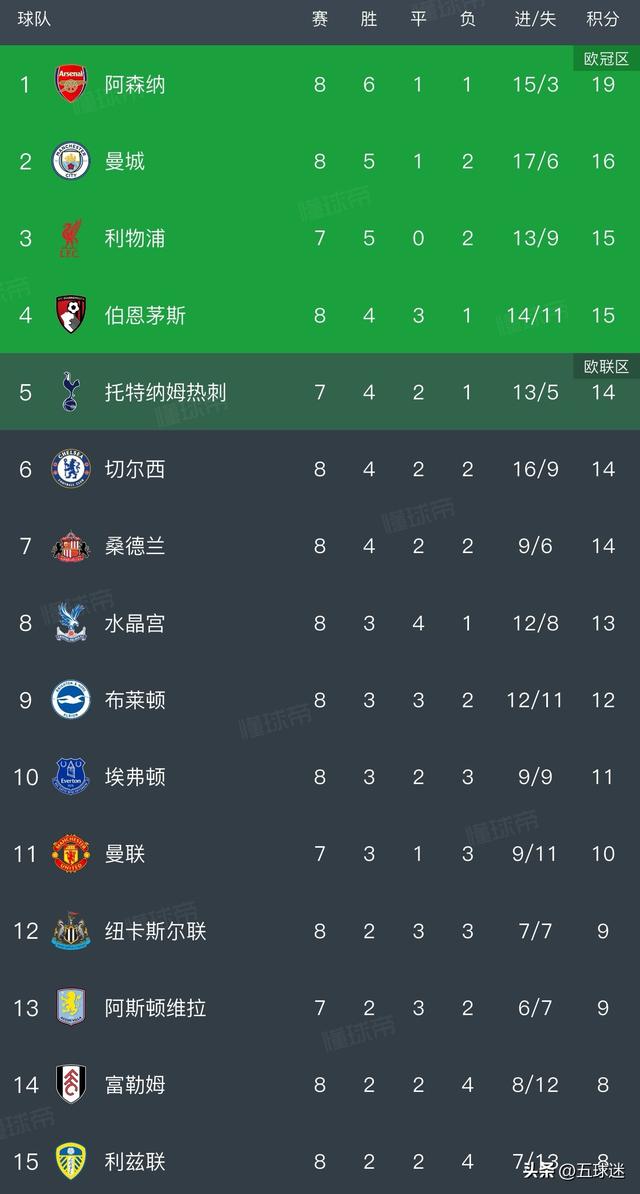The height and width of the screenshot is (1194, 640).
Task: Click the Manchester City club crest
Action: coord(71,161)
